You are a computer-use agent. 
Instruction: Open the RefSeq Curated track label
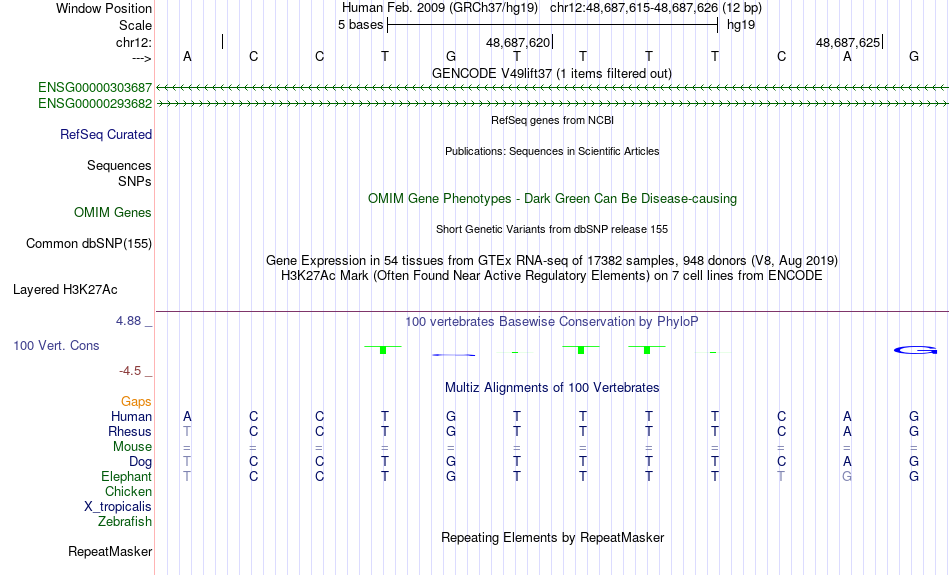click(106, 135)
